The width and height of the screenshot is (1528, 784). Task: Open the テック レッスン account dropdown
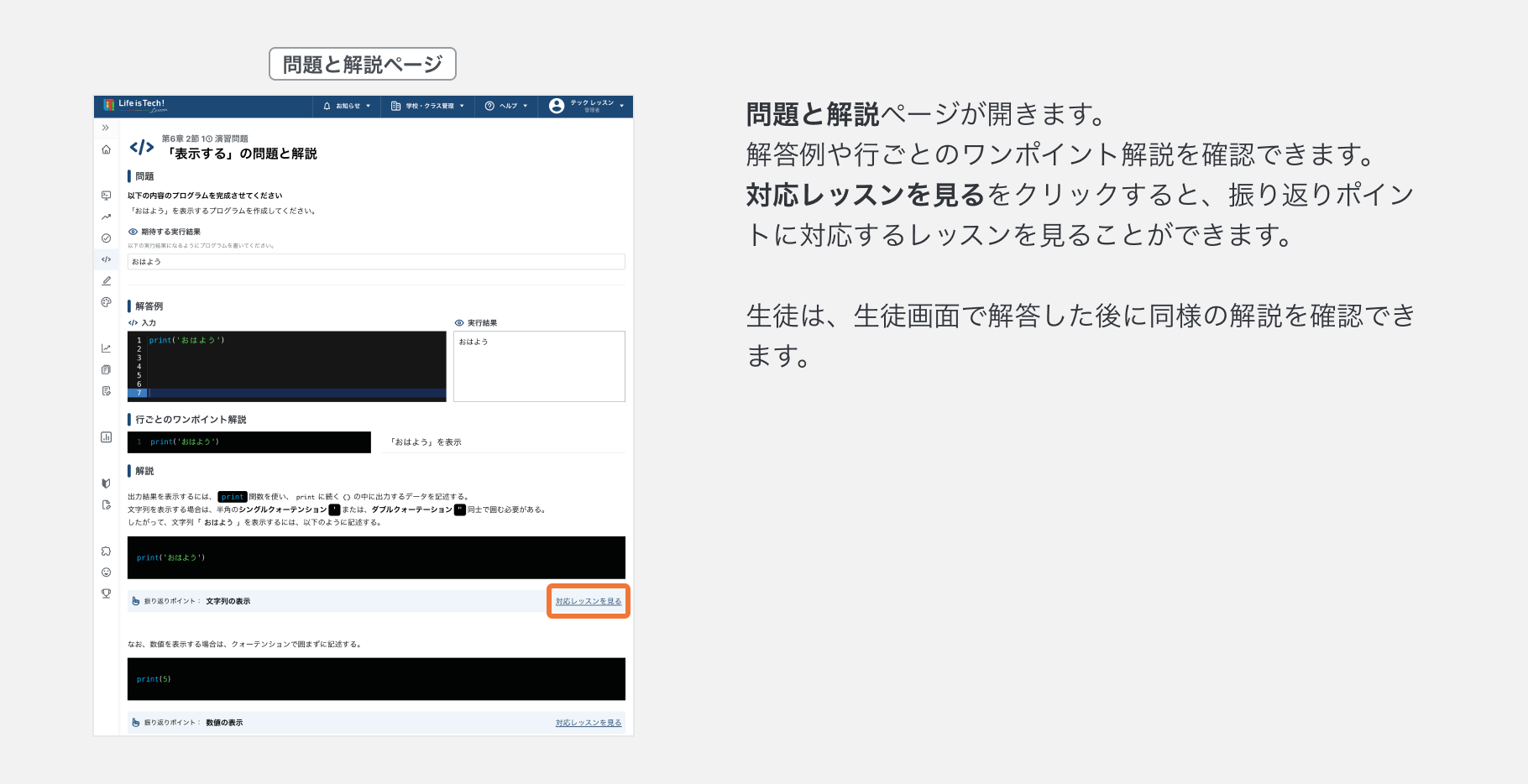tap(587, 106)
